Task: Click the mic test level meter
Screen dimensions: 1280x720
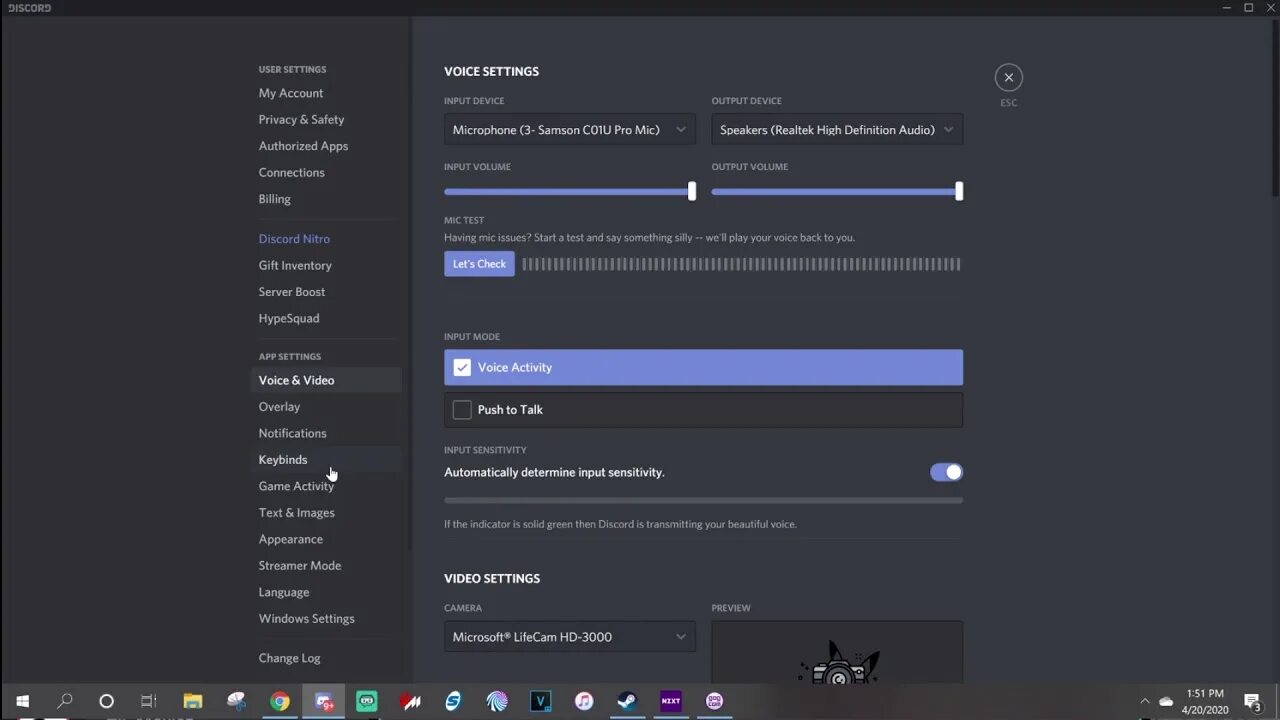Action: pos(741,264)
